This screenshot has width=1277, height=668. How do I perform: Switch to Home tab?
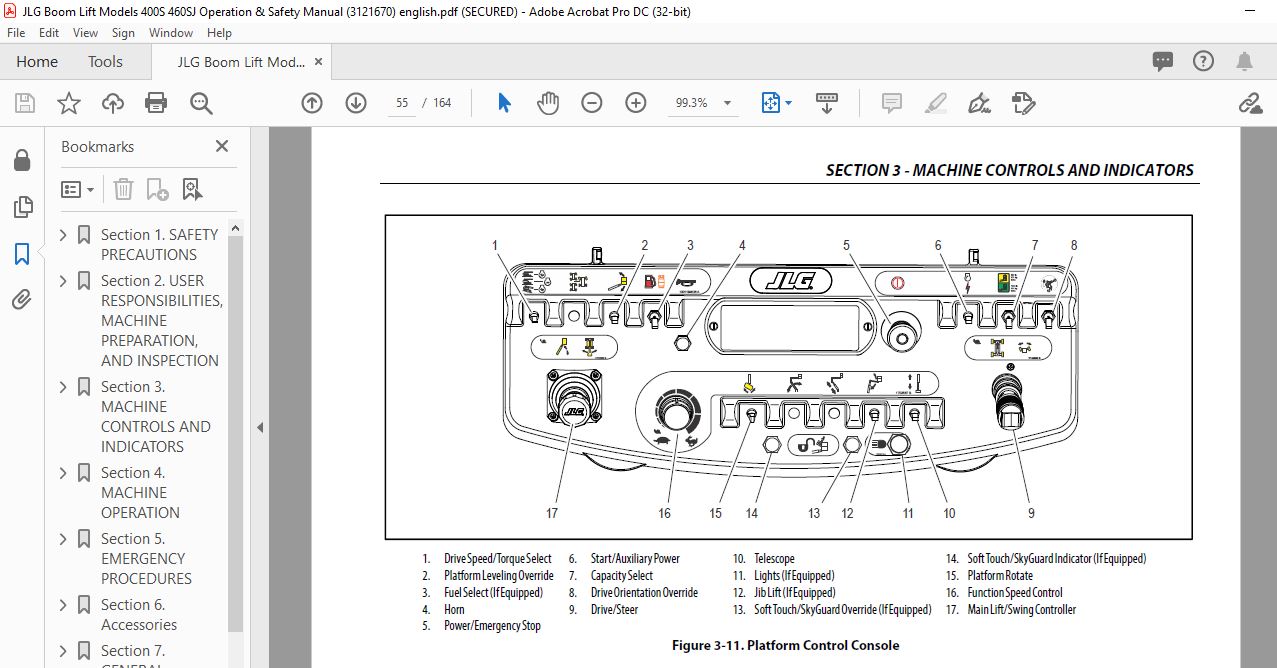coord(37,62)
